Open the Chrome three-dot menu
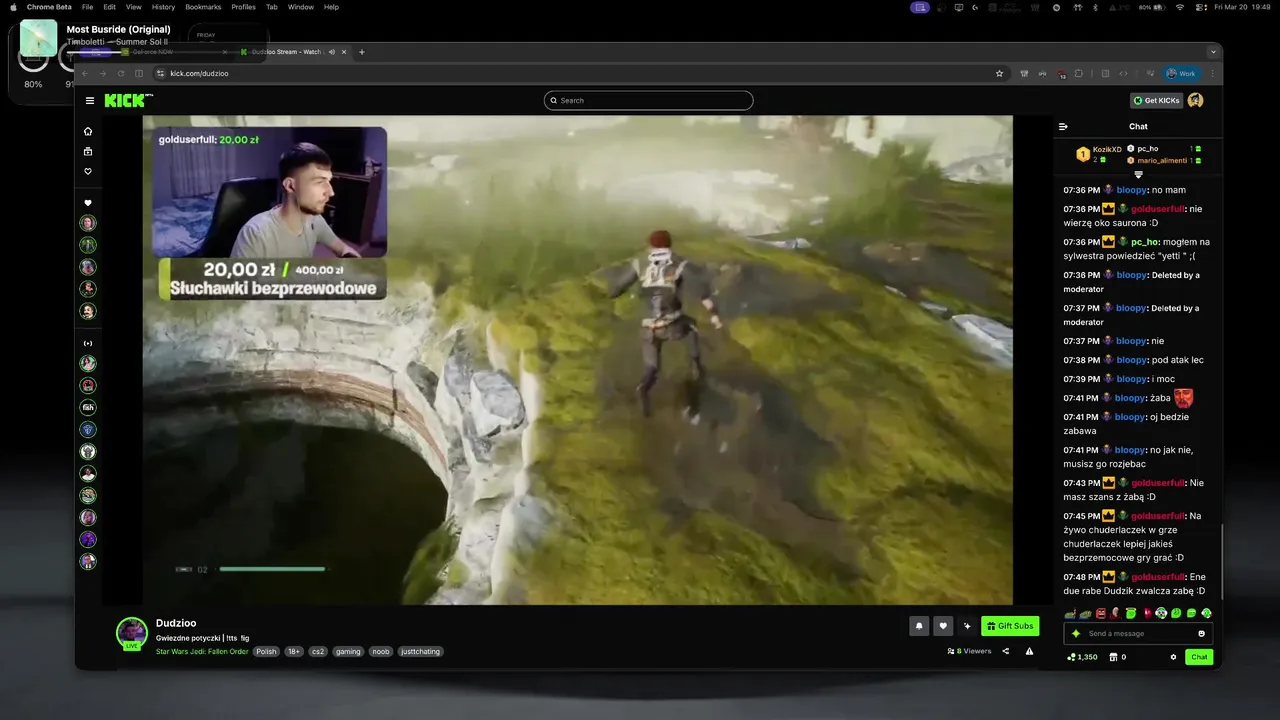 pyautogui.click(x=1212, y=73)
